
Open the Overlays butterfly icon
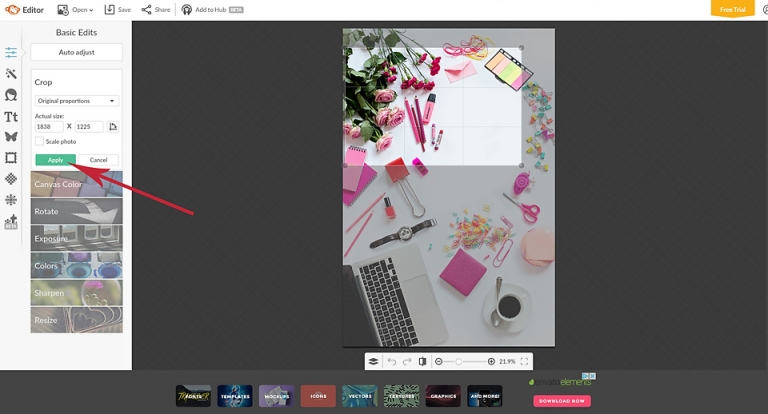click(x=11, y=137)
